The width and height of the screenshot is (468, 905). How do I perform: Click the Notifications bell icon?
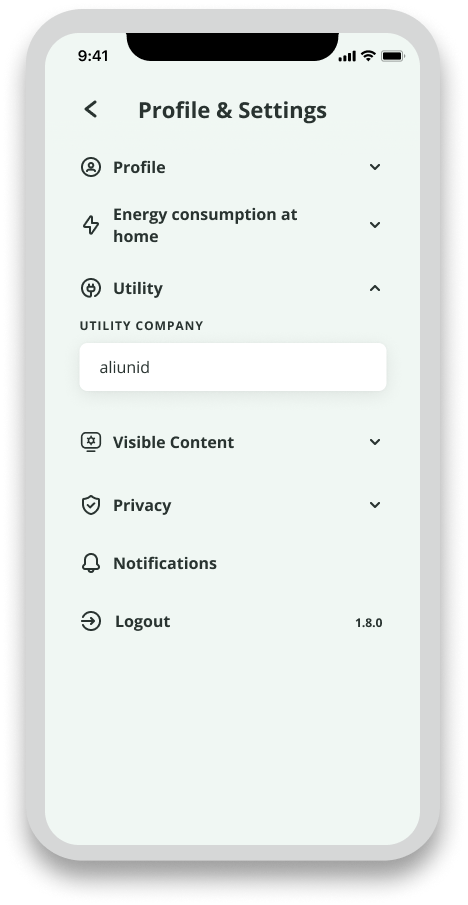(x=91, y=563)
